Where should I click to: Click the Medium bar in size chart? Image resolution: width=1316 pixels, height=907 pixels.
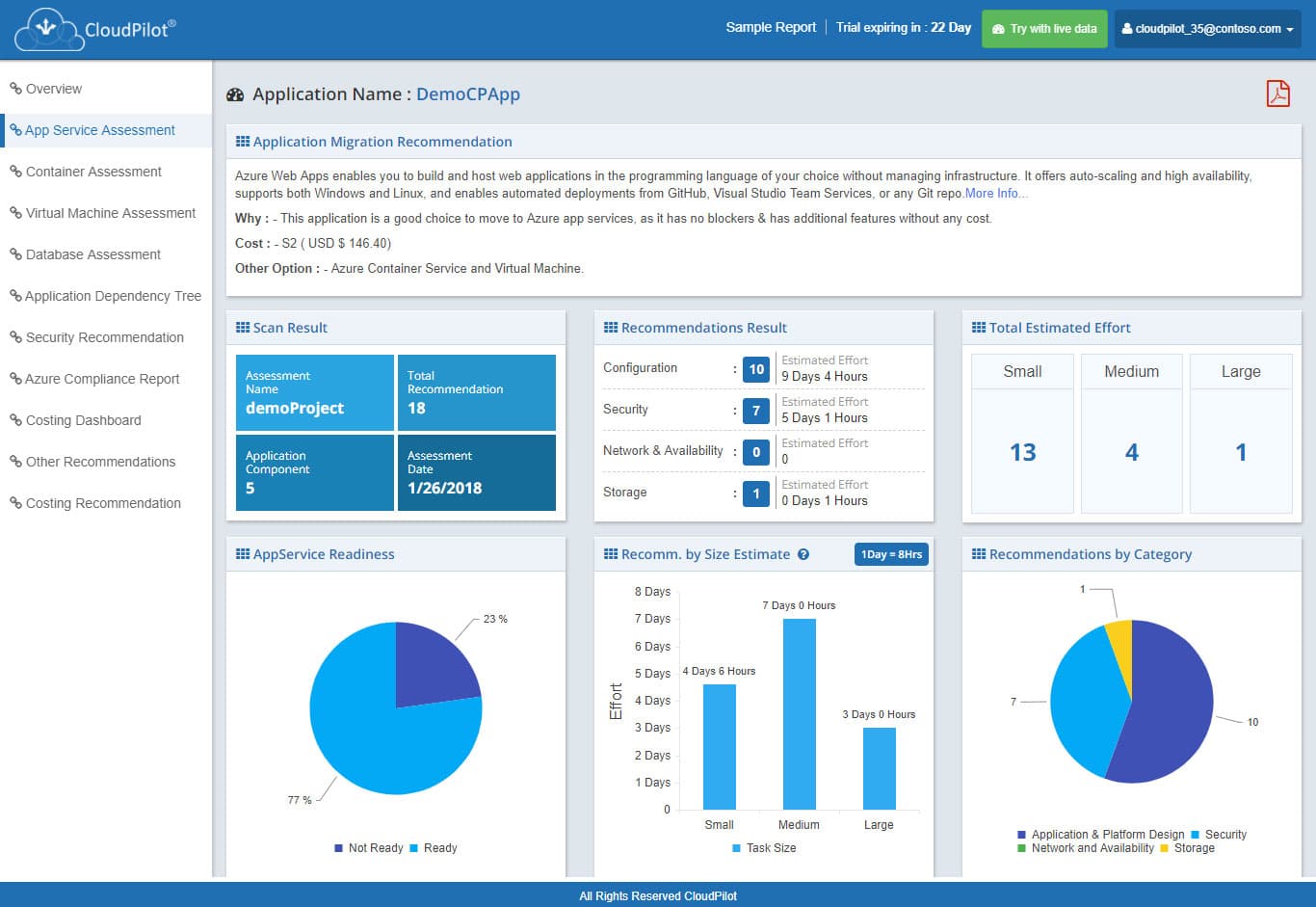click(800, 714)
